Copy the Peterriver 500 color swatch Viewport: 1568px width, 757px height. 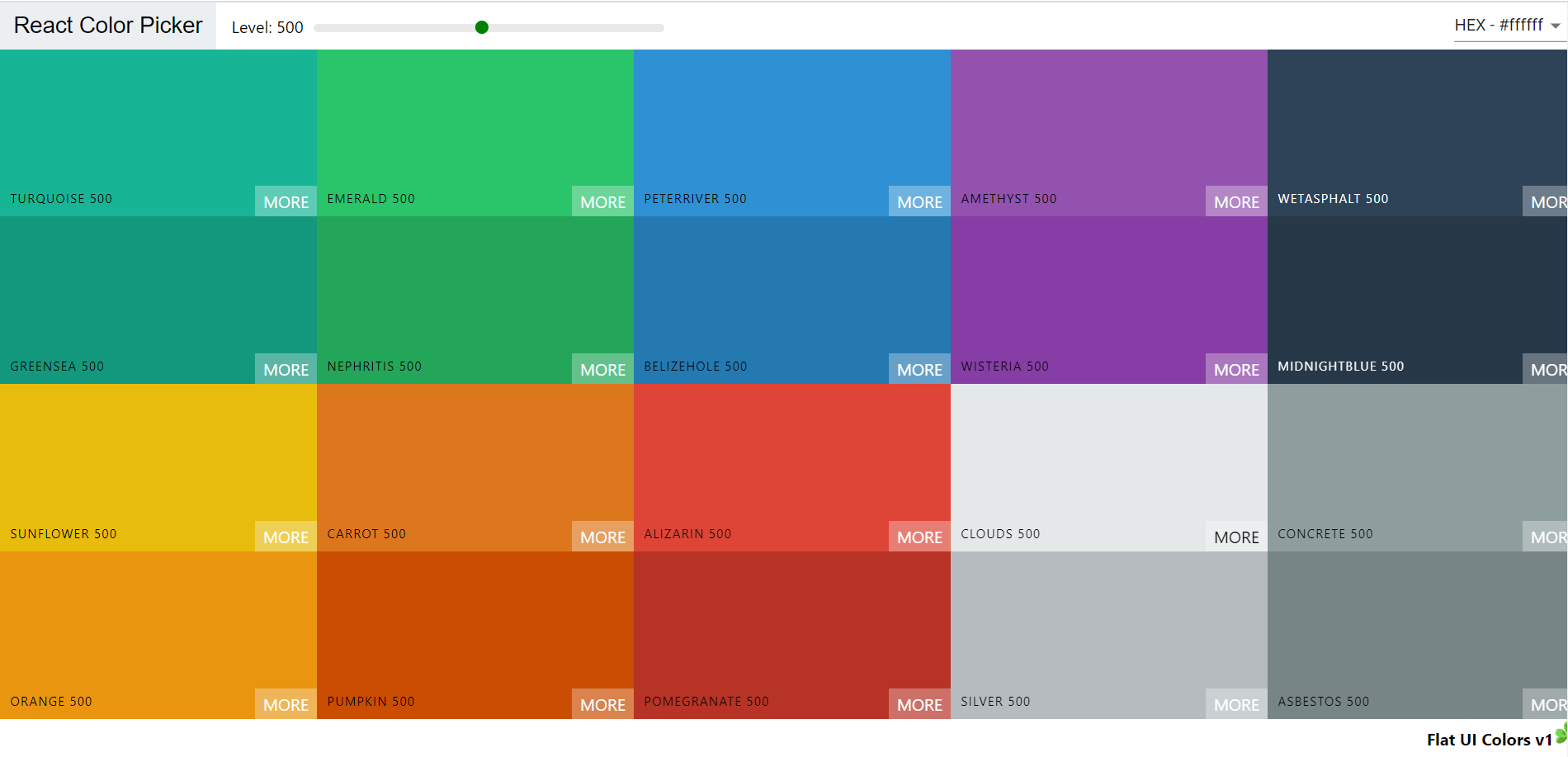(792, 133)
